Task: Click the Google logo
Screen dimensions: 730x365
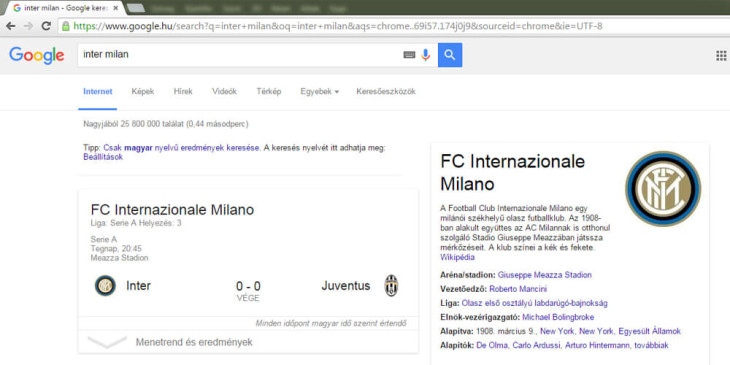Action: click(x=36, y=55)
